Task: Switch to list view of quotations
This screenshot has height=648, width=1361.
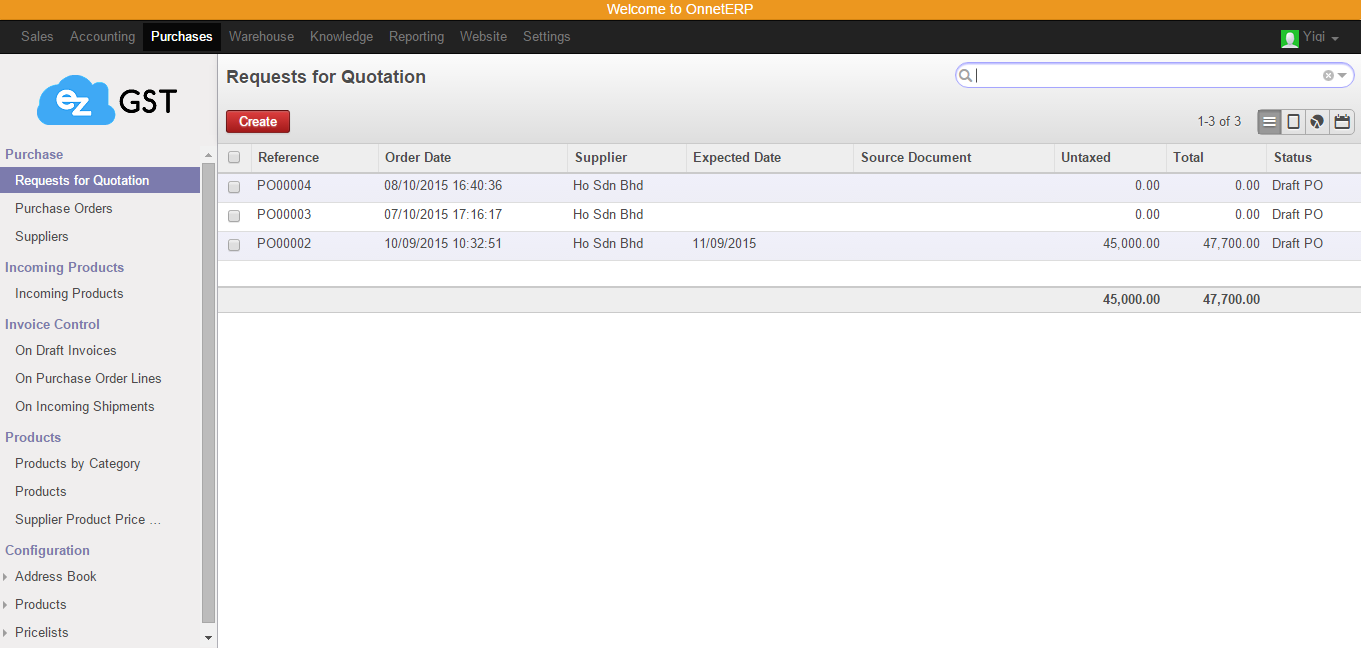Action: click(1268, 121)
